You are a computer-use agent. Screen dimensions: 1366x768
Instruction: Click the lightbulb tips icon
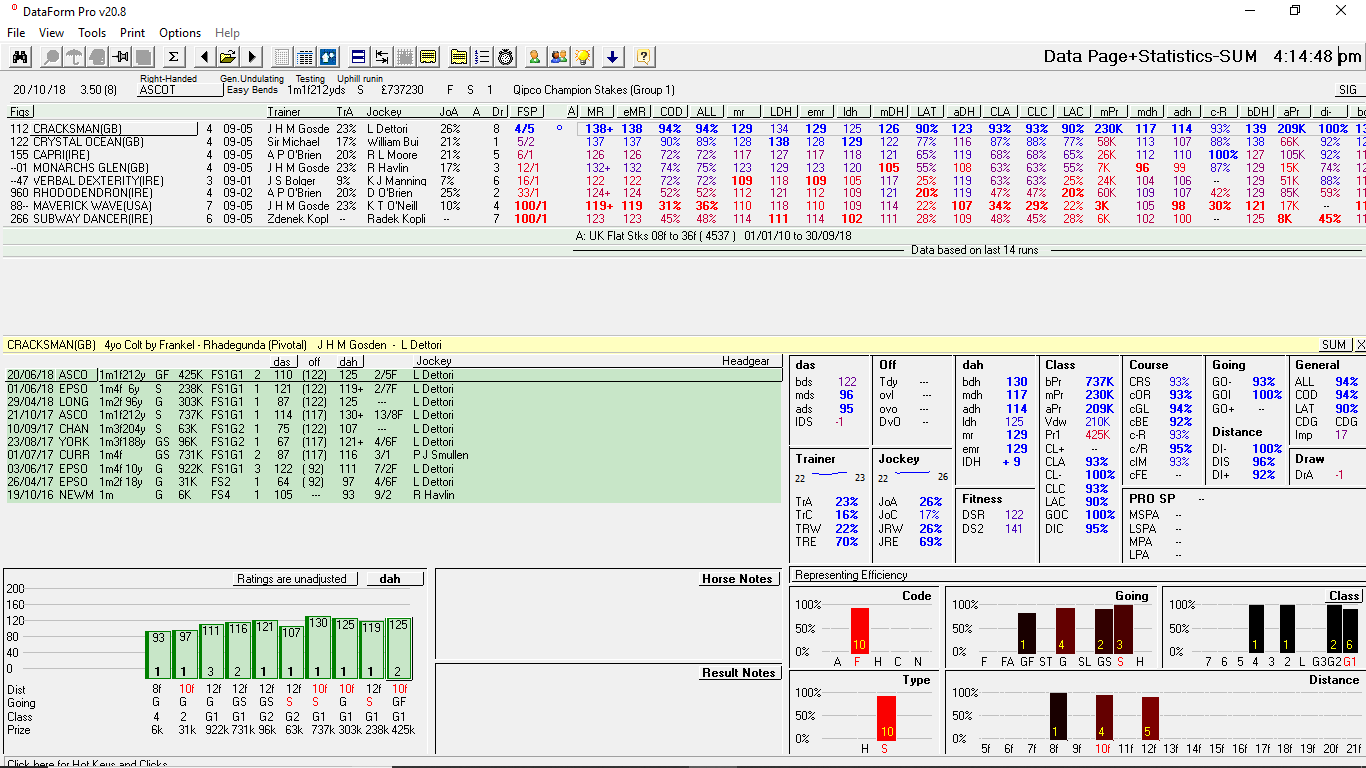pyautogui.click(x=582, y=57)
